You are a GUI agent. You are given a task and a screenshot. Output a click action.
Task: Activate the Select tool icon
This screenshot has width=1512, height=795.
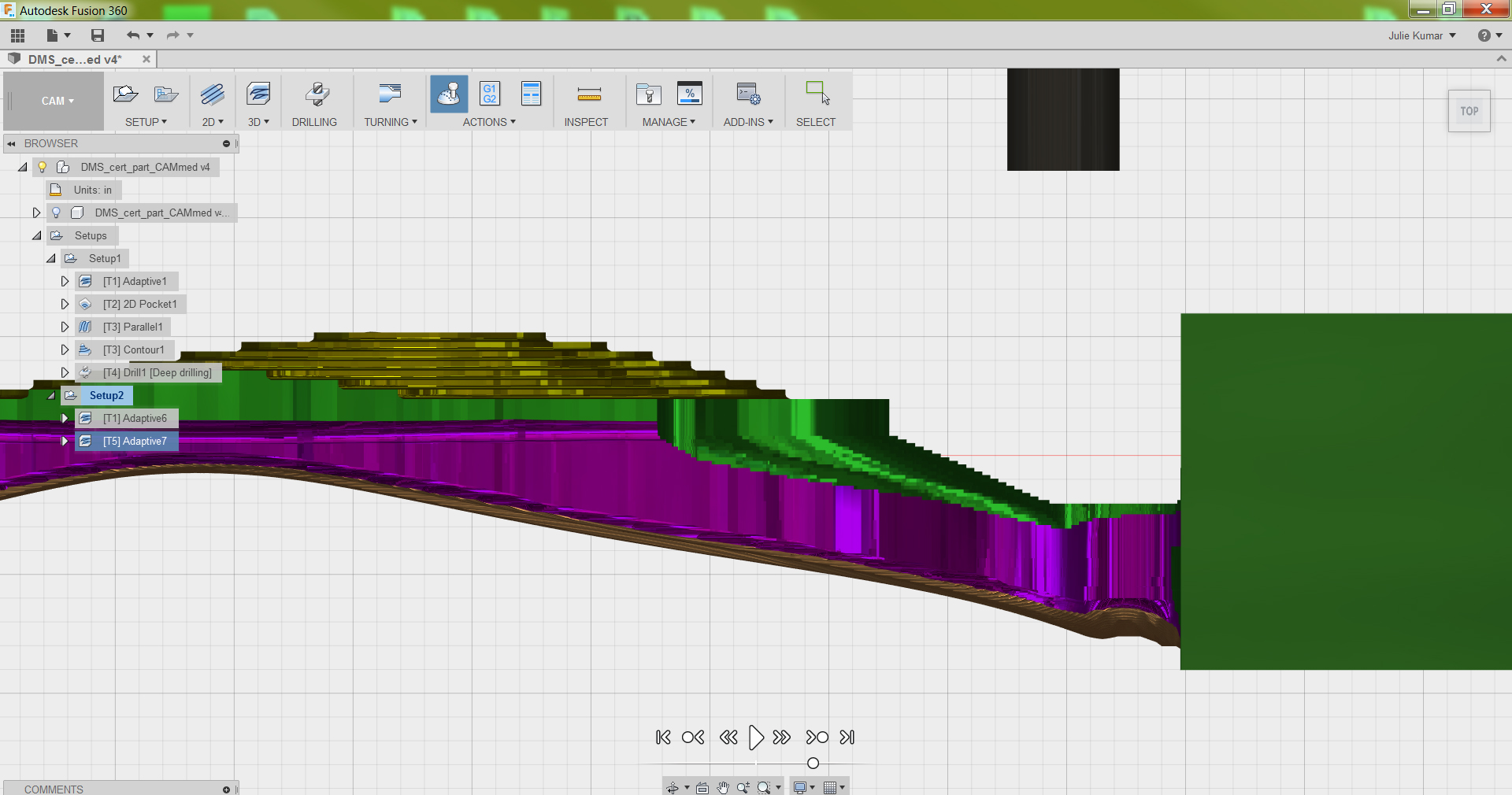click(817, 93)
